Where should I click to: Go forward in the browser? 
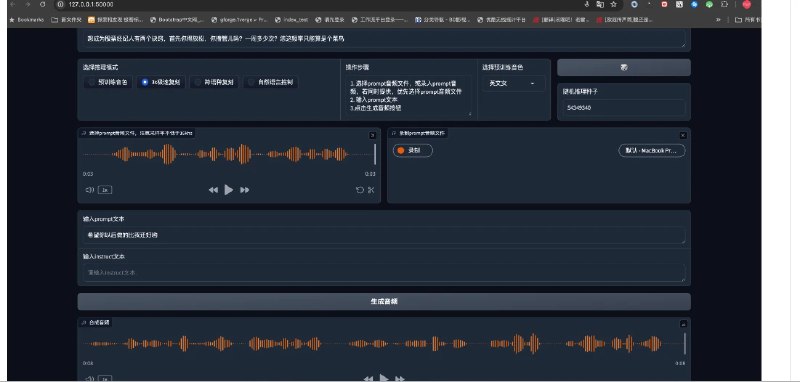coord(28,4)
